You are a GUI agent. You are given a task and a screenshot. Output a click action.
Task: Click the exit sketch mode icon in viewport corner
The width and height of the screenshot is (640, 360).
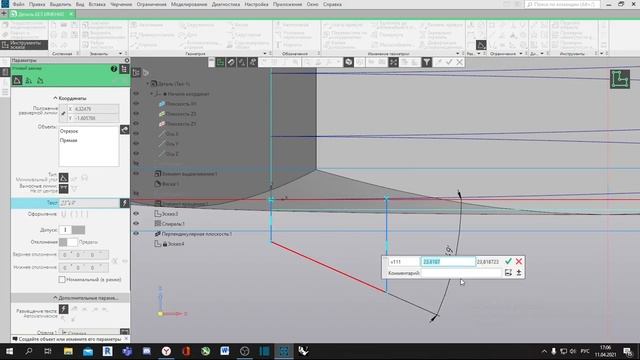[x=620, y=79]
